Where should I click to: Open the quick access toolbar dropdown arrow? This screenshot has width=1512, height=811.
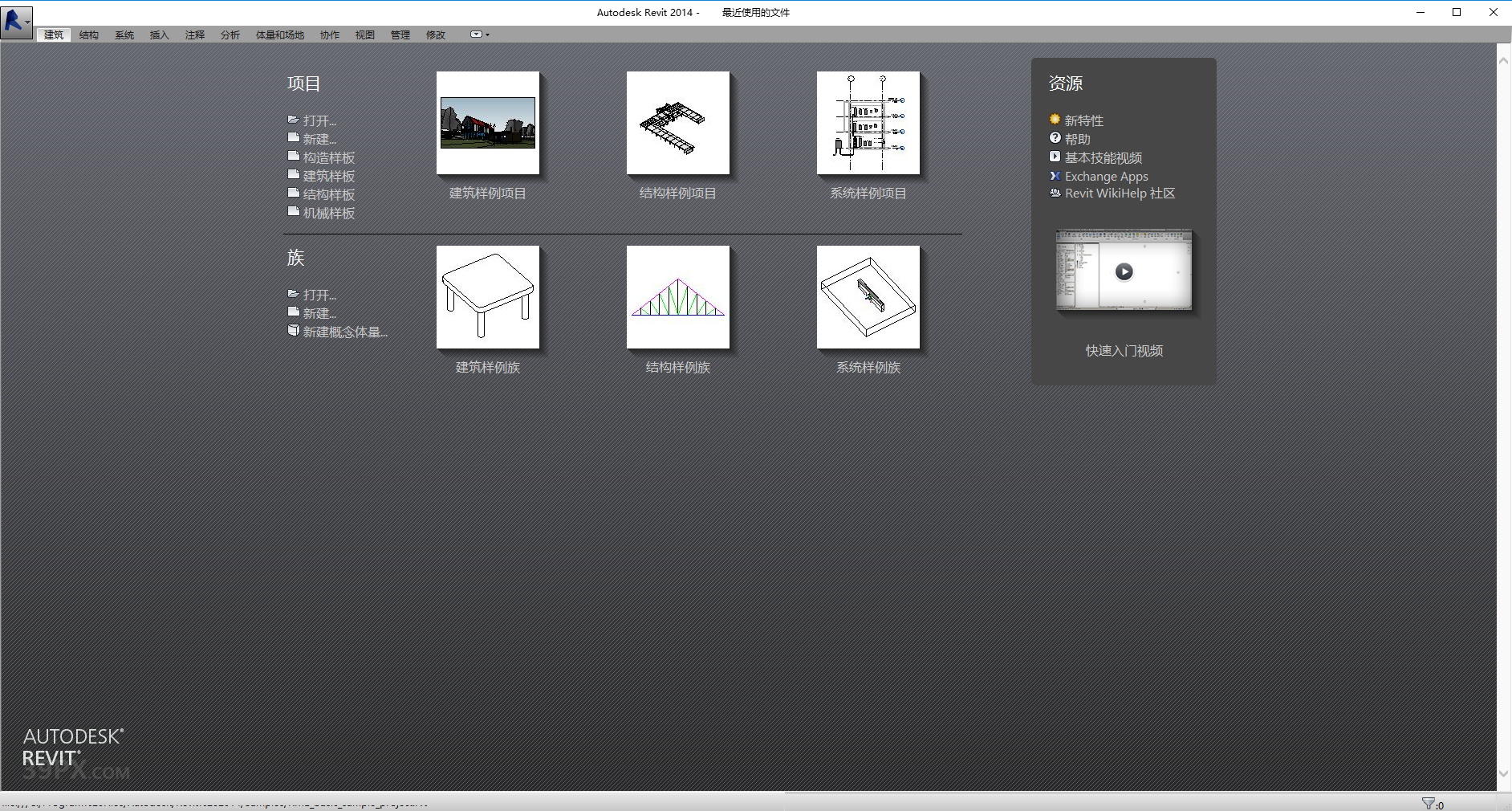(x=486, y=35)
